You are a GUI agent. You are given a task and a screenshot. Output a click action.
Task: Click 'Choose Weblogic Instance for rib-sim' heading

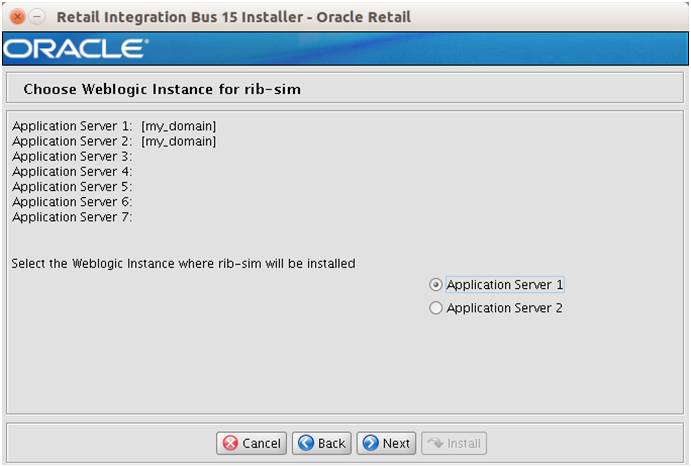pyautogui.click(x=162, y=89)
